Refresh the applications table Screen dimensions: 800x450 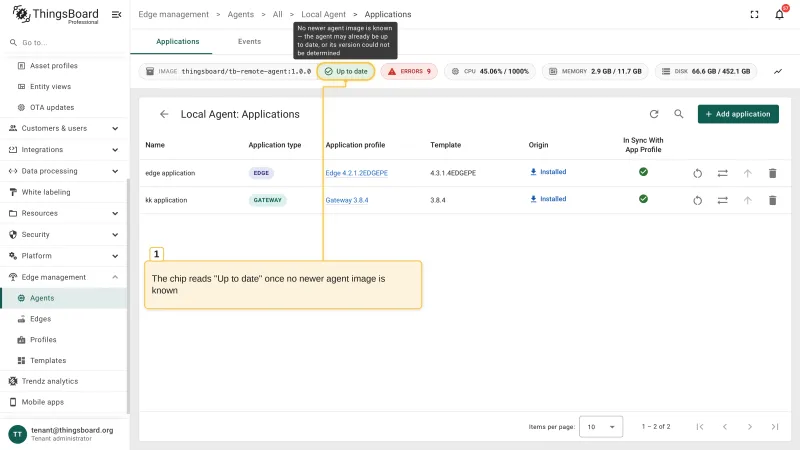(654, 114)
